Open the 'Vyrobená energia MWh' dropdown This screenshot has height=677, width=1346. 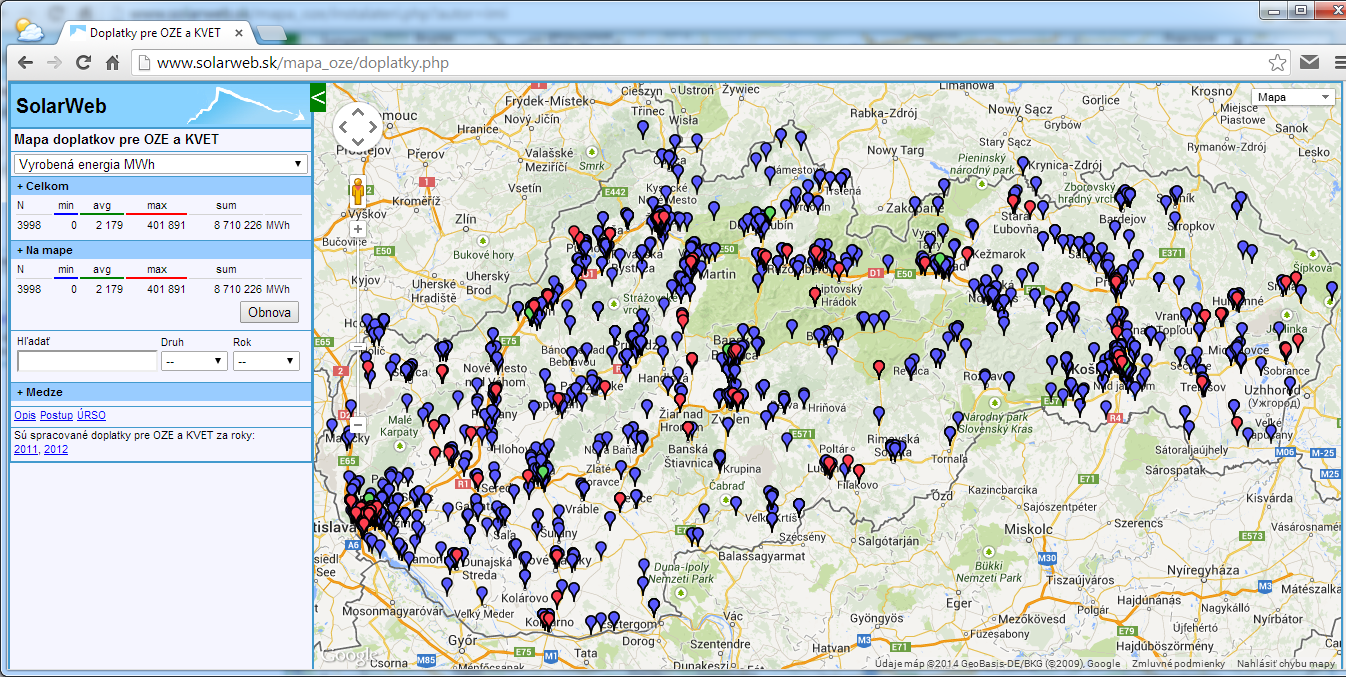pyautogui.click(x=160, y=164)
